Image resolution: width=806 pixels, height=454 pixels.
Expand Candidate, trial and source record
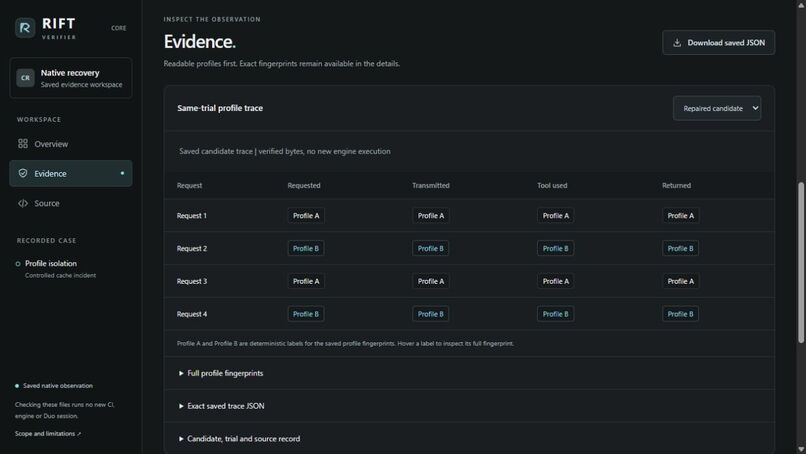coord(239,439)
